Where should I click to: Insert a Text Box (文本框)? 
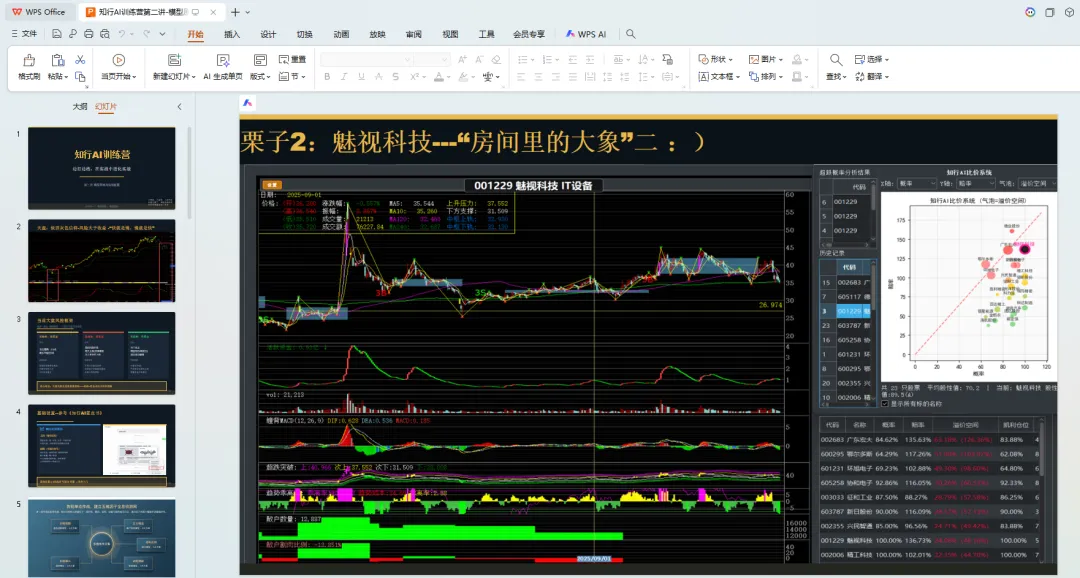719,76
